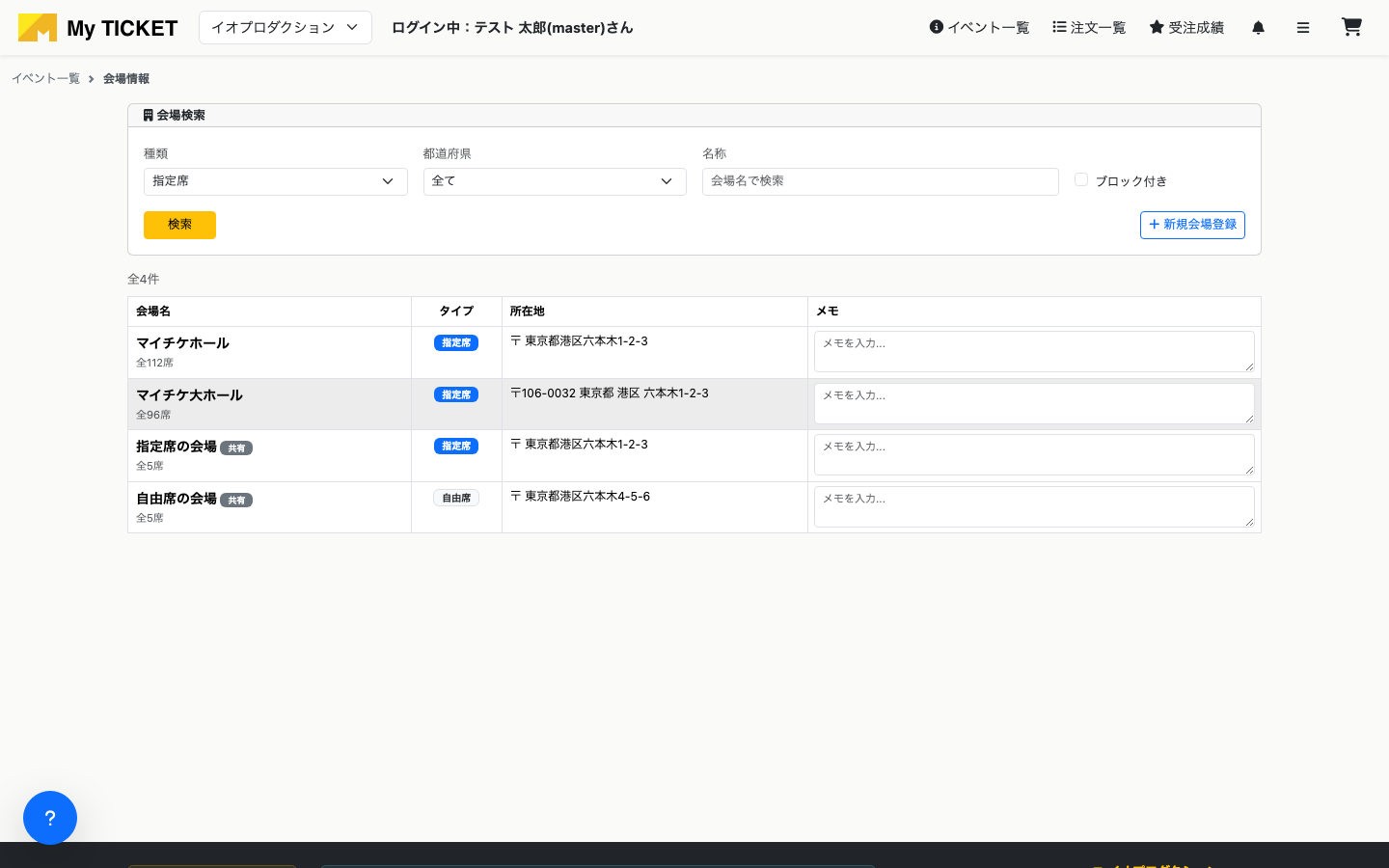Click 共有 badge beside 指定席の会場
1389x868 pixels.
[236, 448]
